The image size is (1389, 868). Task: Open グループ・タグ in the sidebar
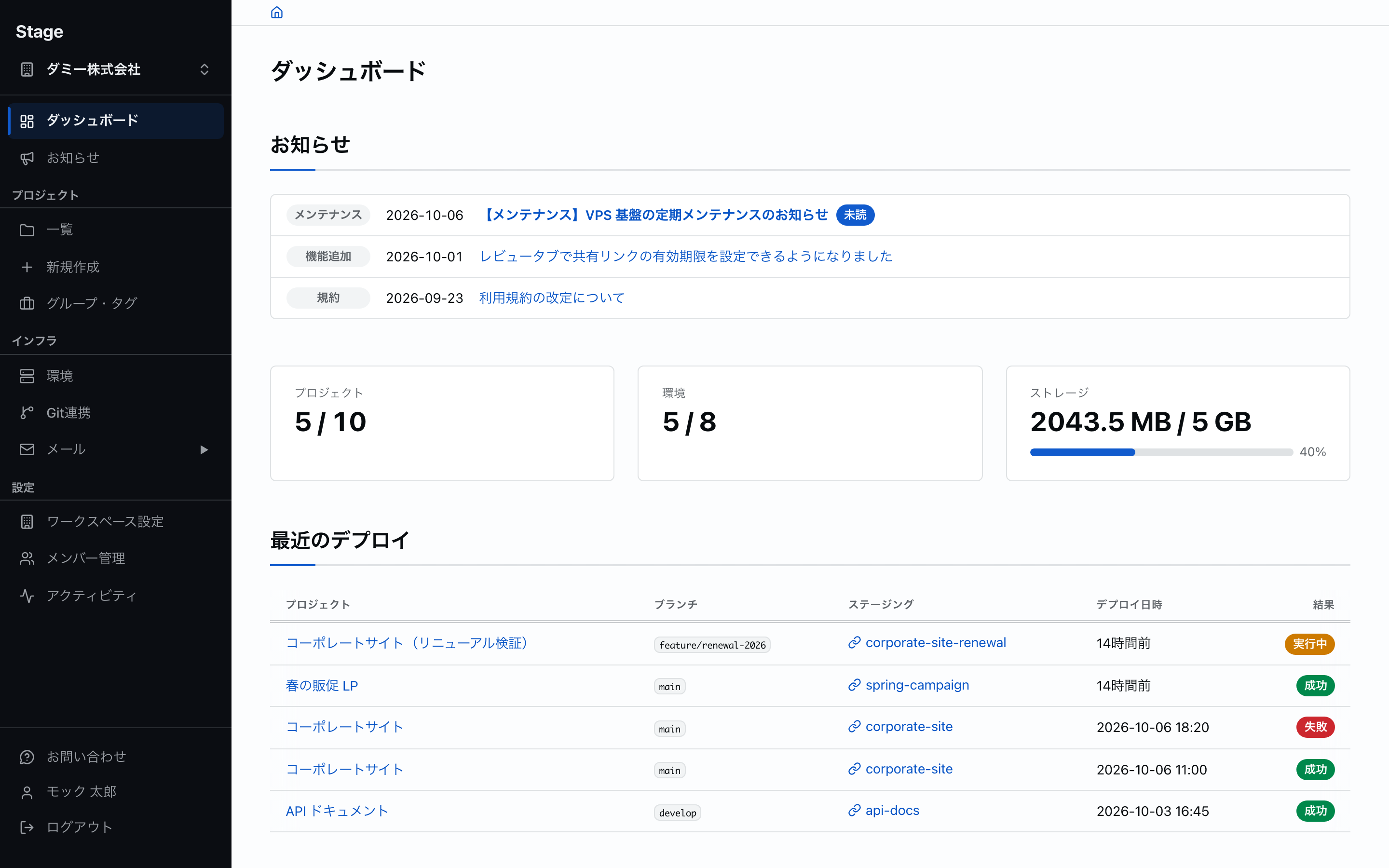[115, 303]
